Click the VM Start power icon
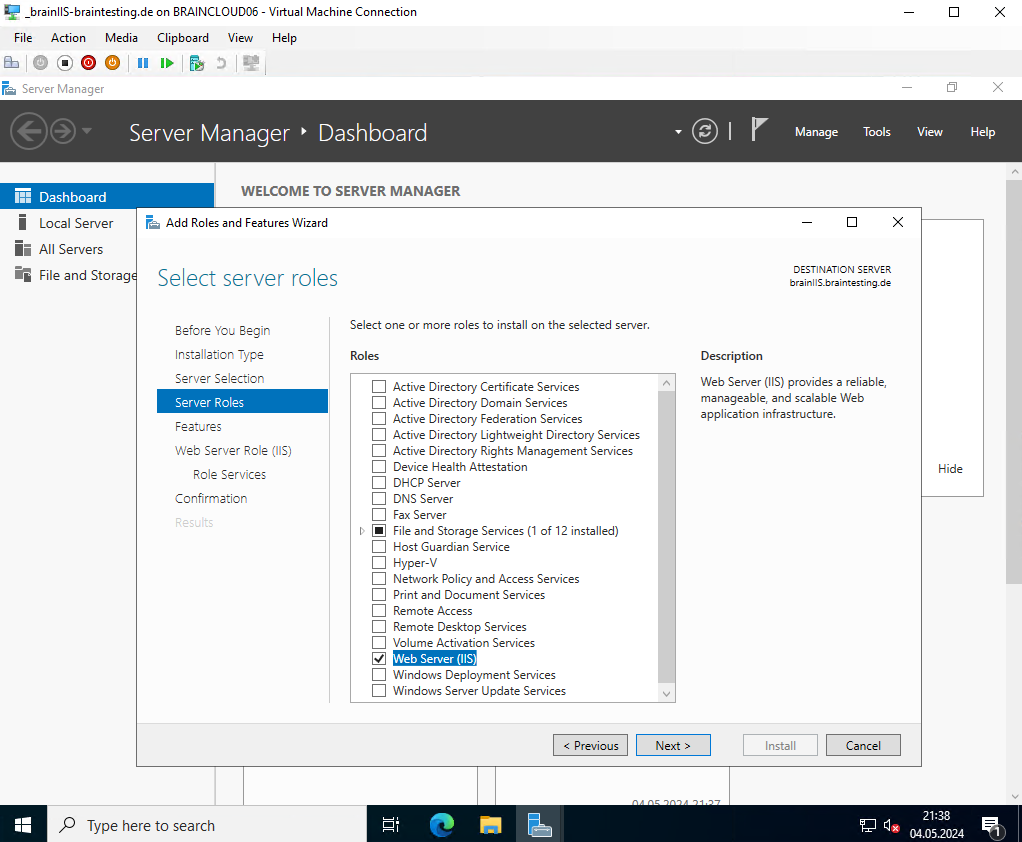Viewport: 1022px width, 842px height. coord(40,63)
